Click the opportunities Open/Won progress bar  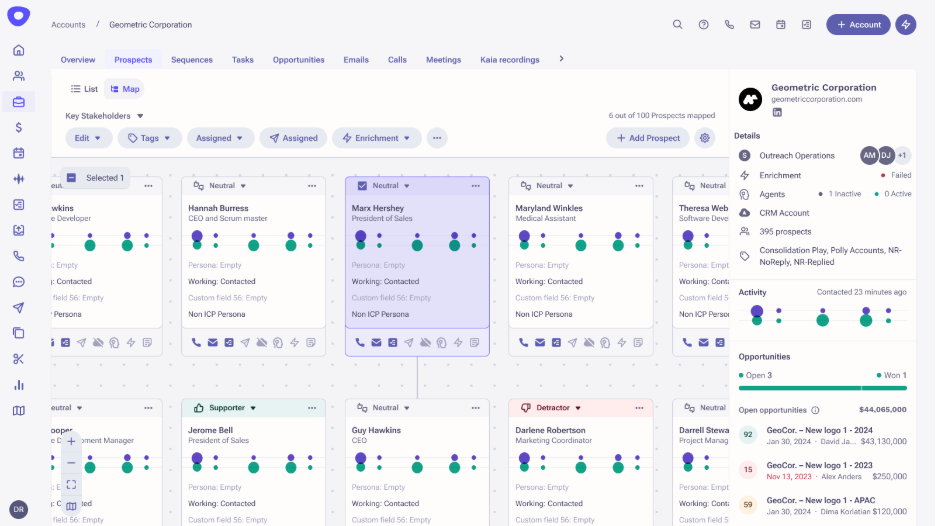pyautogui.click(x=823, y=388)
